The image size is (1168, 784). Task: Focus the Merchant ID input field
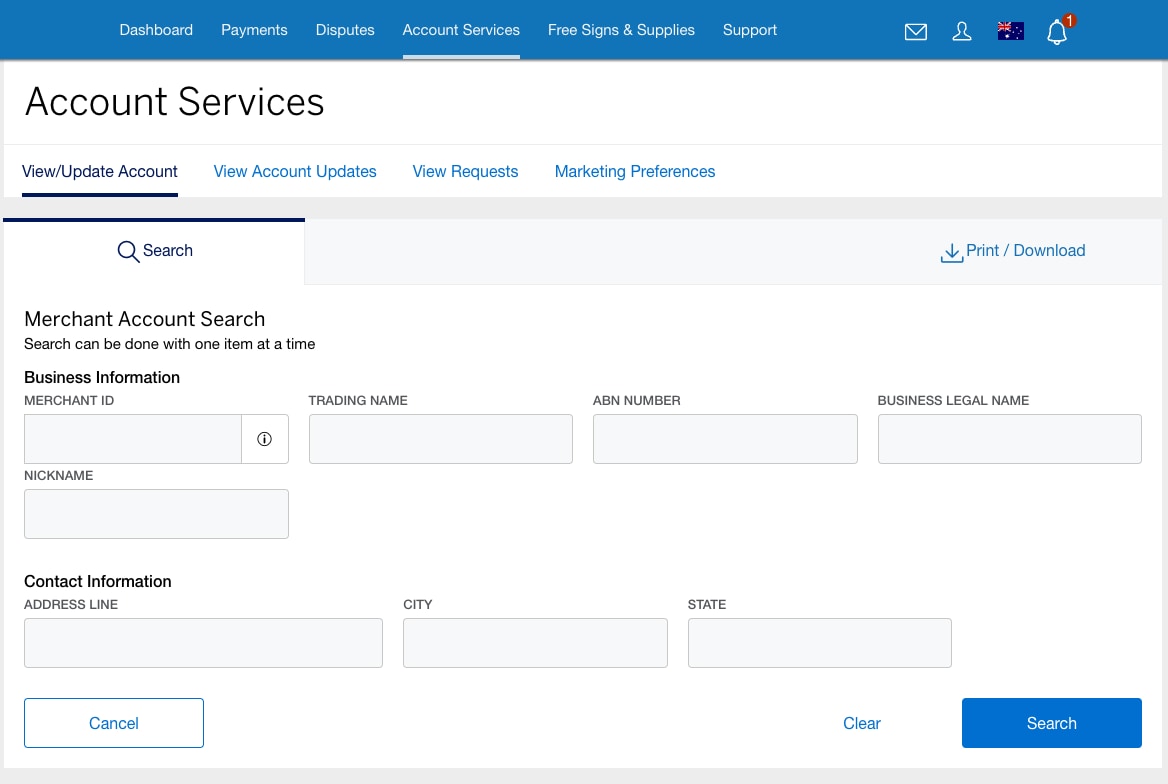coord(133,439)
